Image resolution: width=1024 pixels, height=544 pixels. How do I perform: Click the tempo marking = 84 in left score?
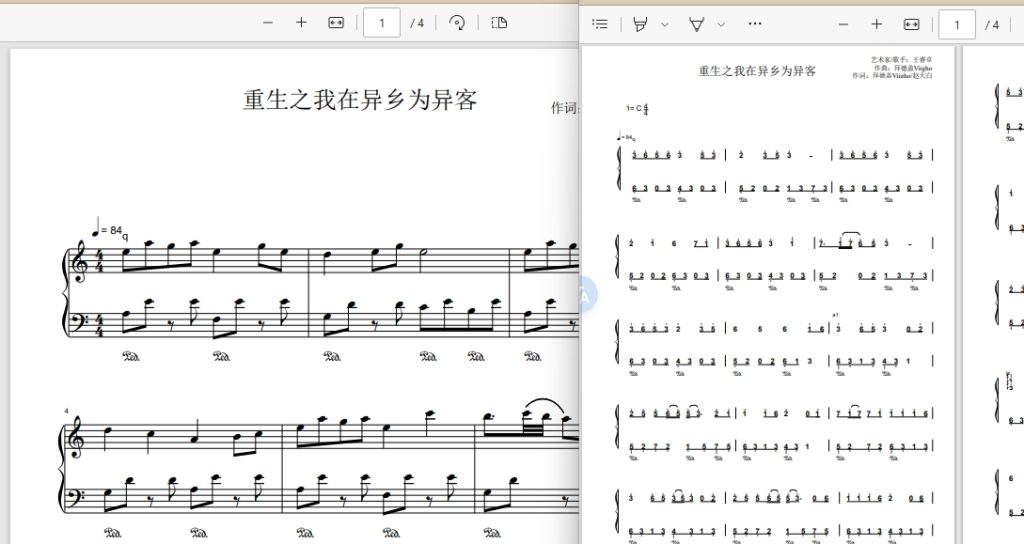click(x=110, y=230)
